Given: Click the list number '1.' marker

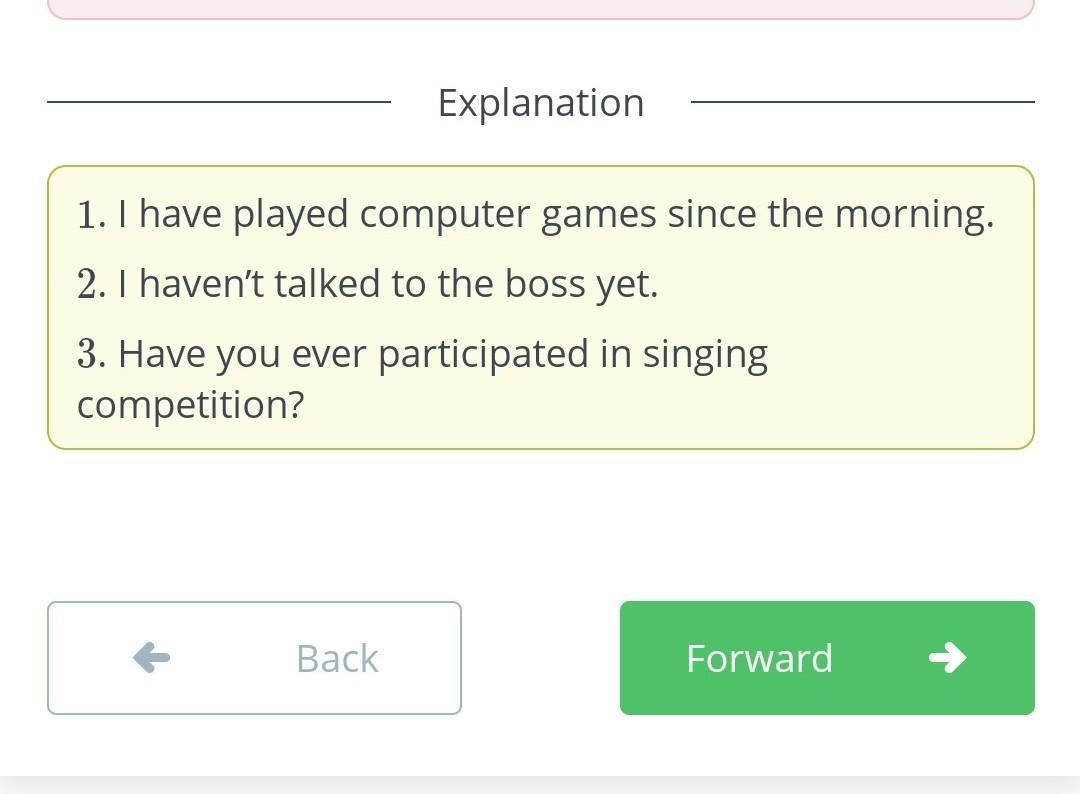Looking at the screenshot, I should click(92, 214).
